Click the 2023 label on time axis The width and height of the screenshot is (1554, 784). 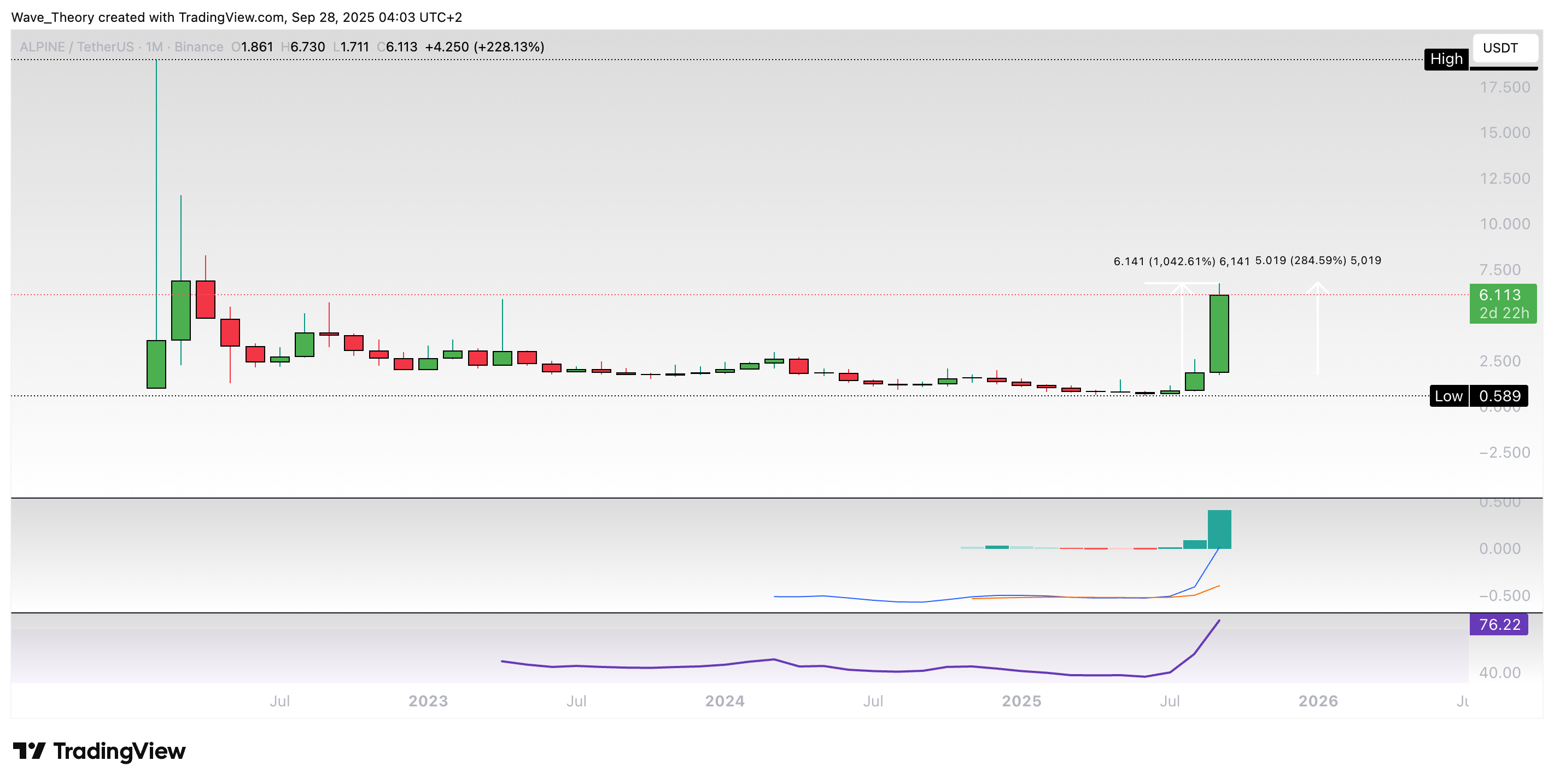(428, 701)
